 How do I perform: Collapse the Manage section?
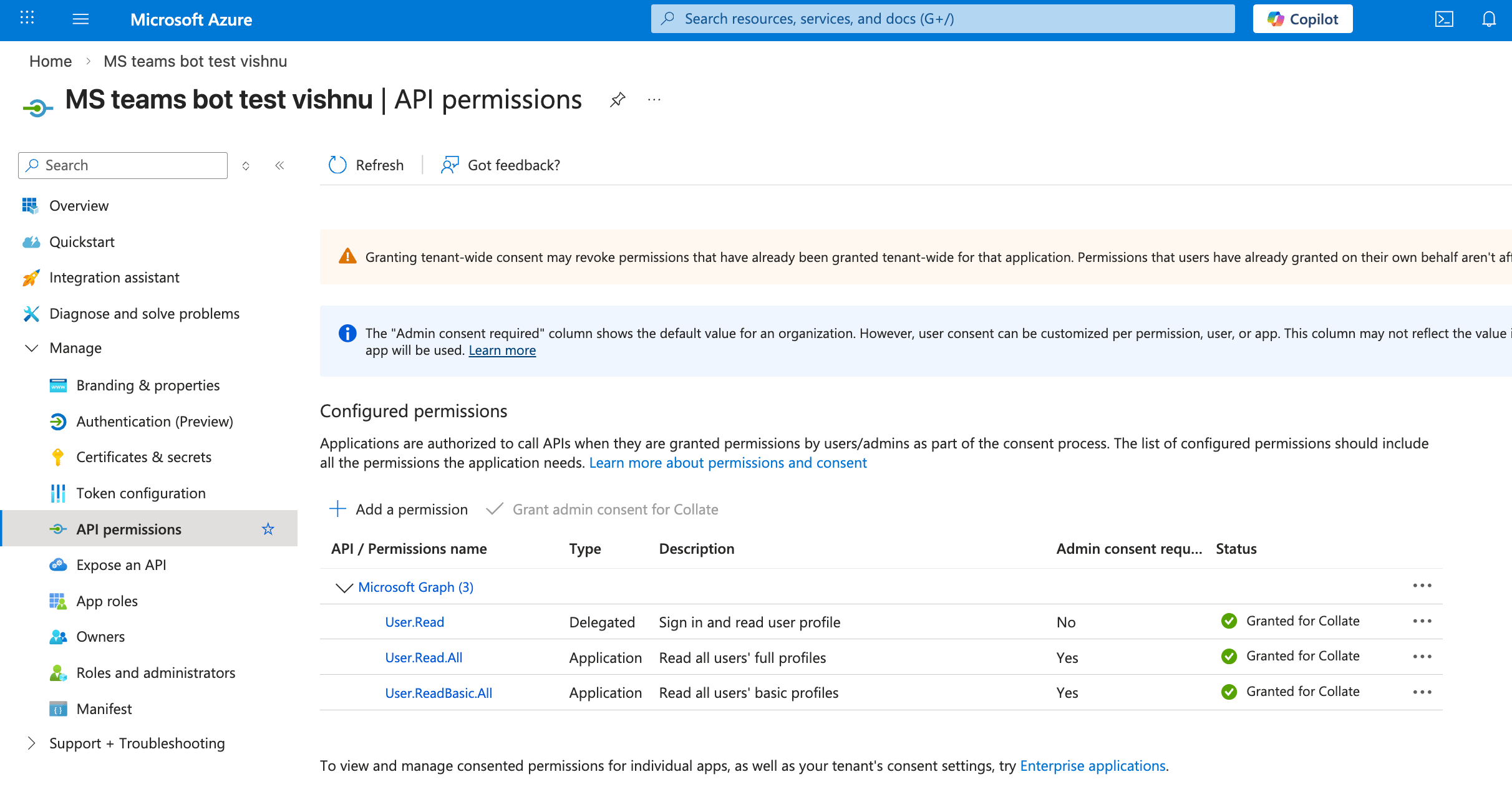pyautogui.click(x=31, y=348)
